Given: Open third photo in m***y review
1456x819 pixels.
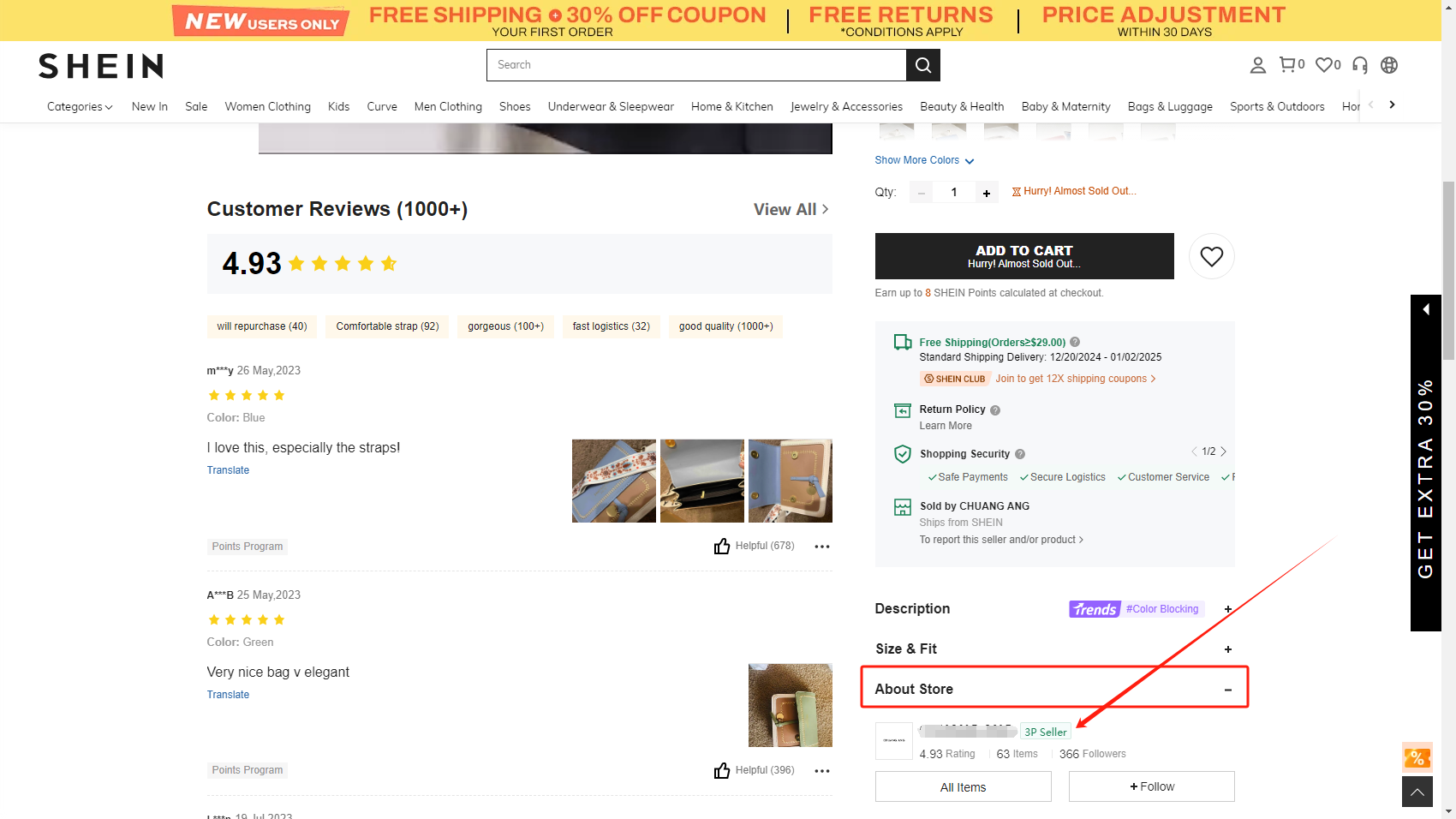Looking at the screenshot, I should point(791,481).
